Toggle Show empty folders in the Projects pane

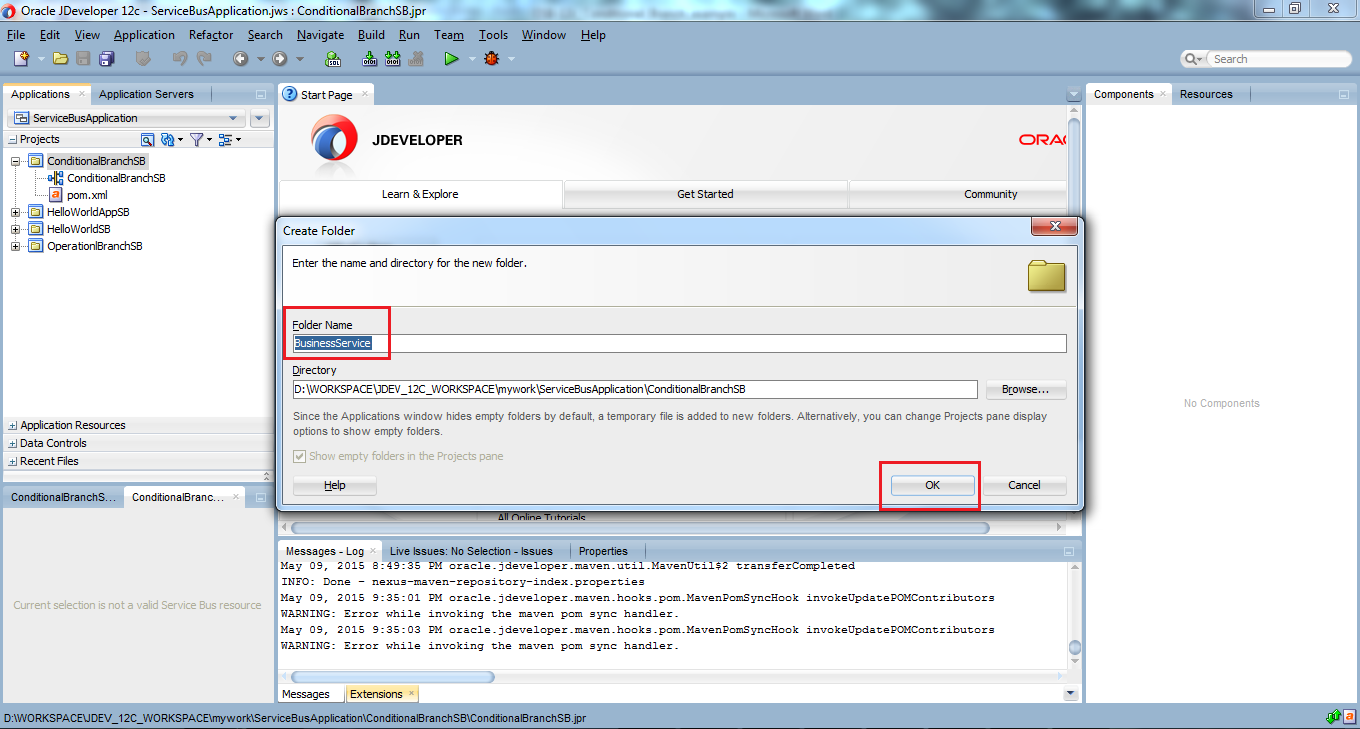point(300,456)
